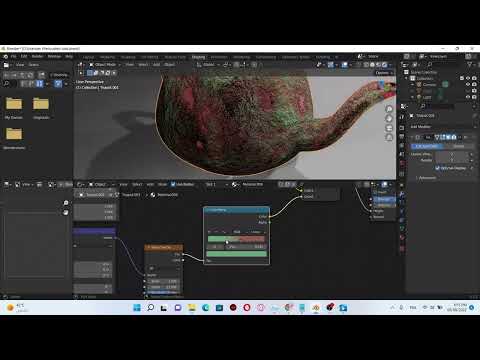
Task: Select Simple subdivision type
Action: coord(459,146)
